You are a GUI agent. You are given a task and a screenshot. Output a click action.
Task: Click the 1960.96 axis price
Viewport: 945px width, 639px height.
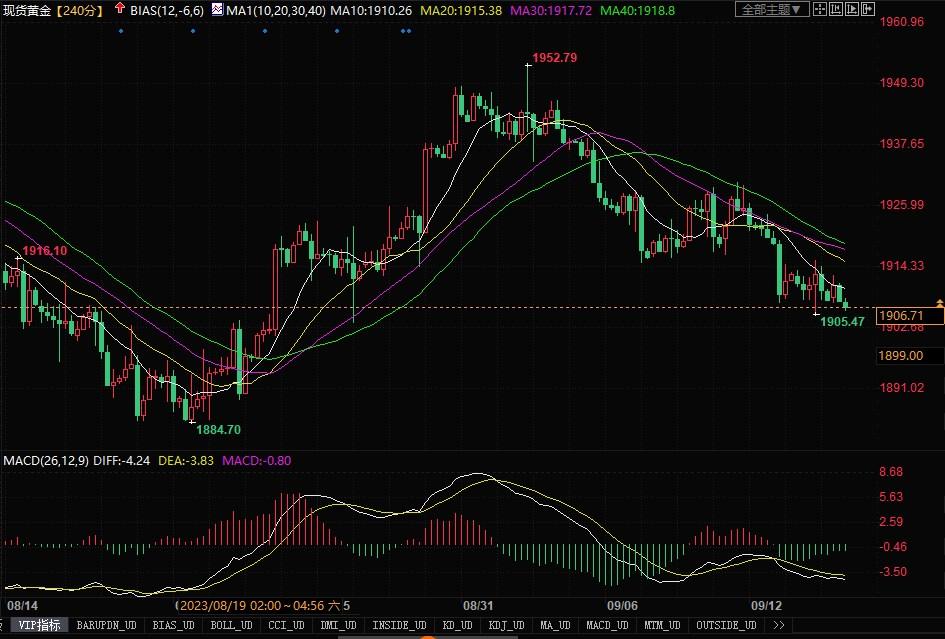click(902, 22)
